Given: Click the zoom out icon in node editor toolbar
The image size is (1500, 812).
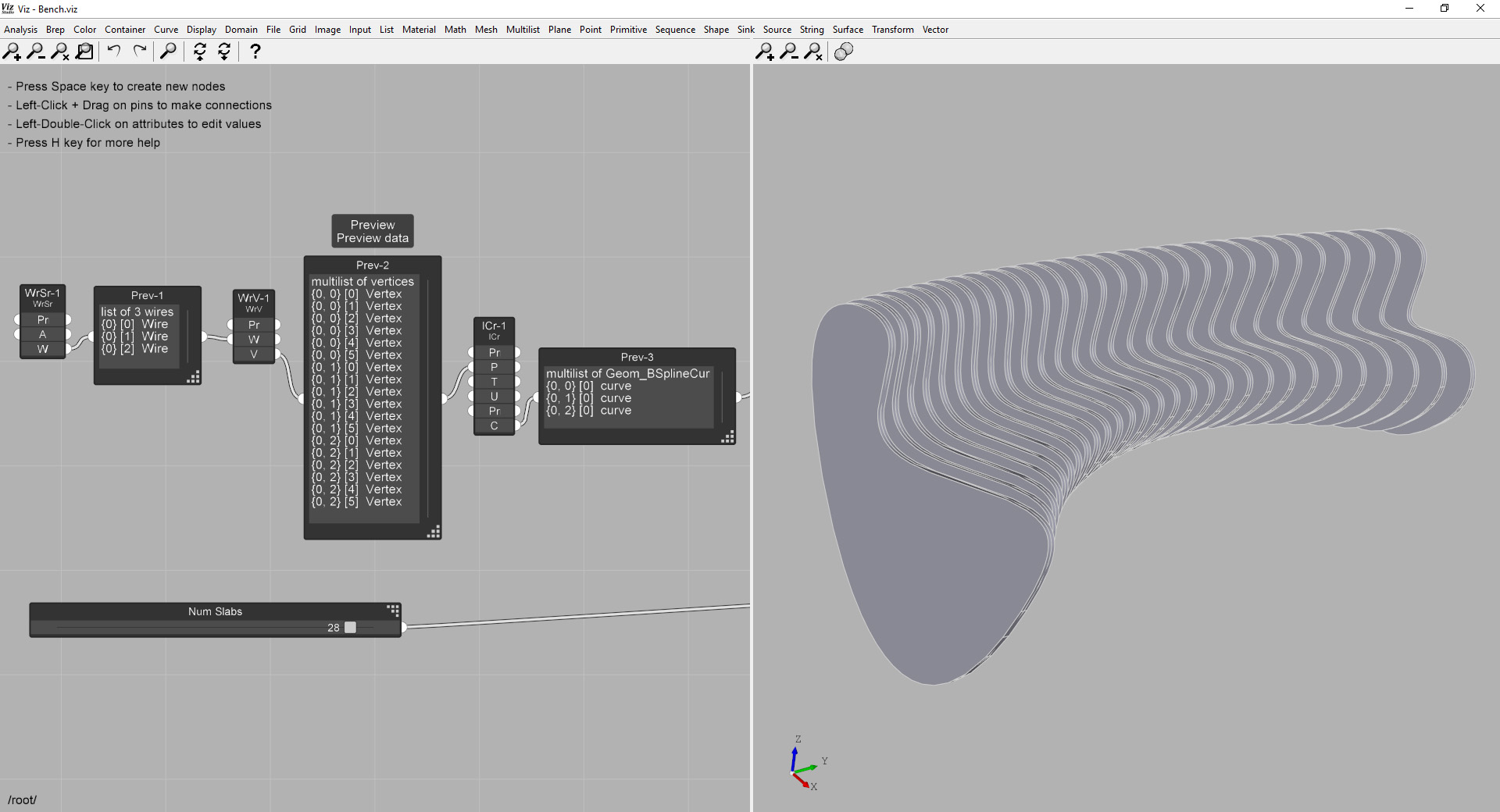Looking at the screenshot, I should (x=36, y=52).
